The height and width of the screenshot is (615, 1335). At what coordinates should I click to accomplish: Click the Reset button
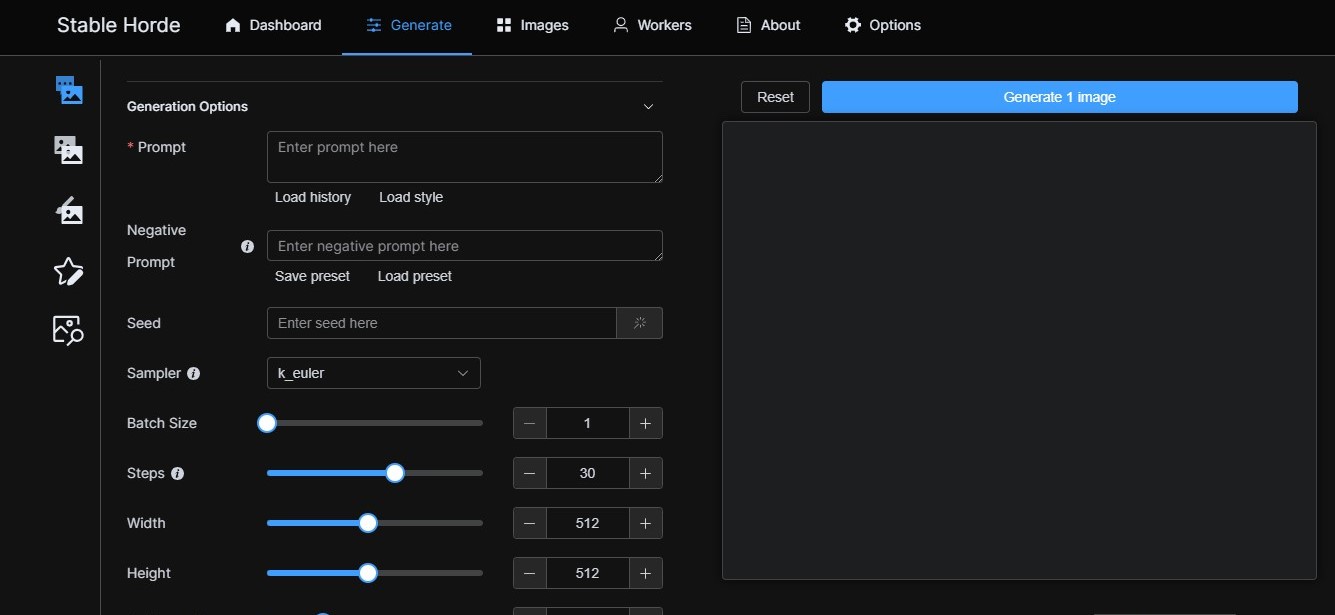click(x=774, y=96)
